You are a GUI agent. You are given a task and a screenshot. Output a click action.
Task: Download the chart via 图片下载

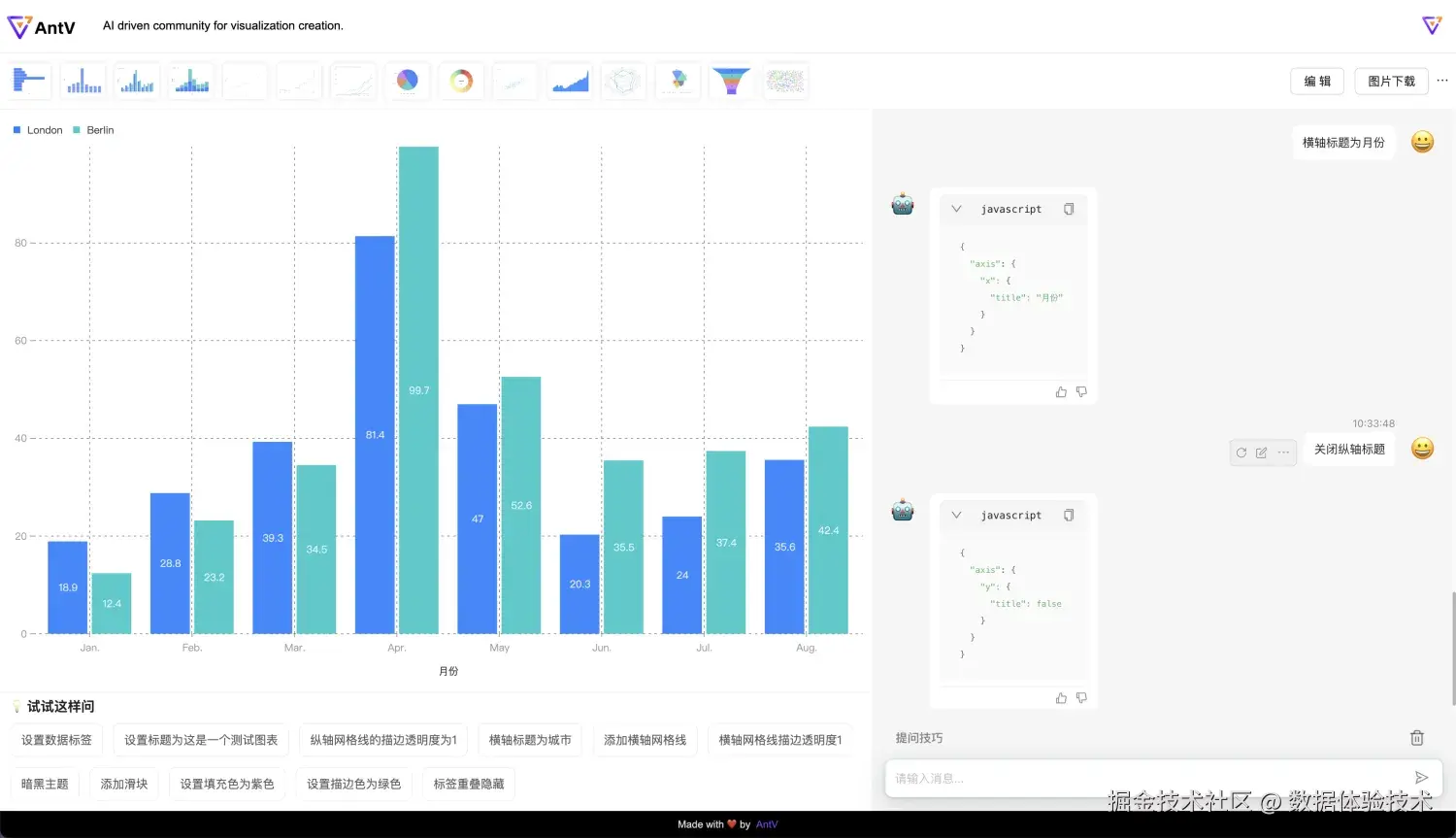pos(1391,81)
